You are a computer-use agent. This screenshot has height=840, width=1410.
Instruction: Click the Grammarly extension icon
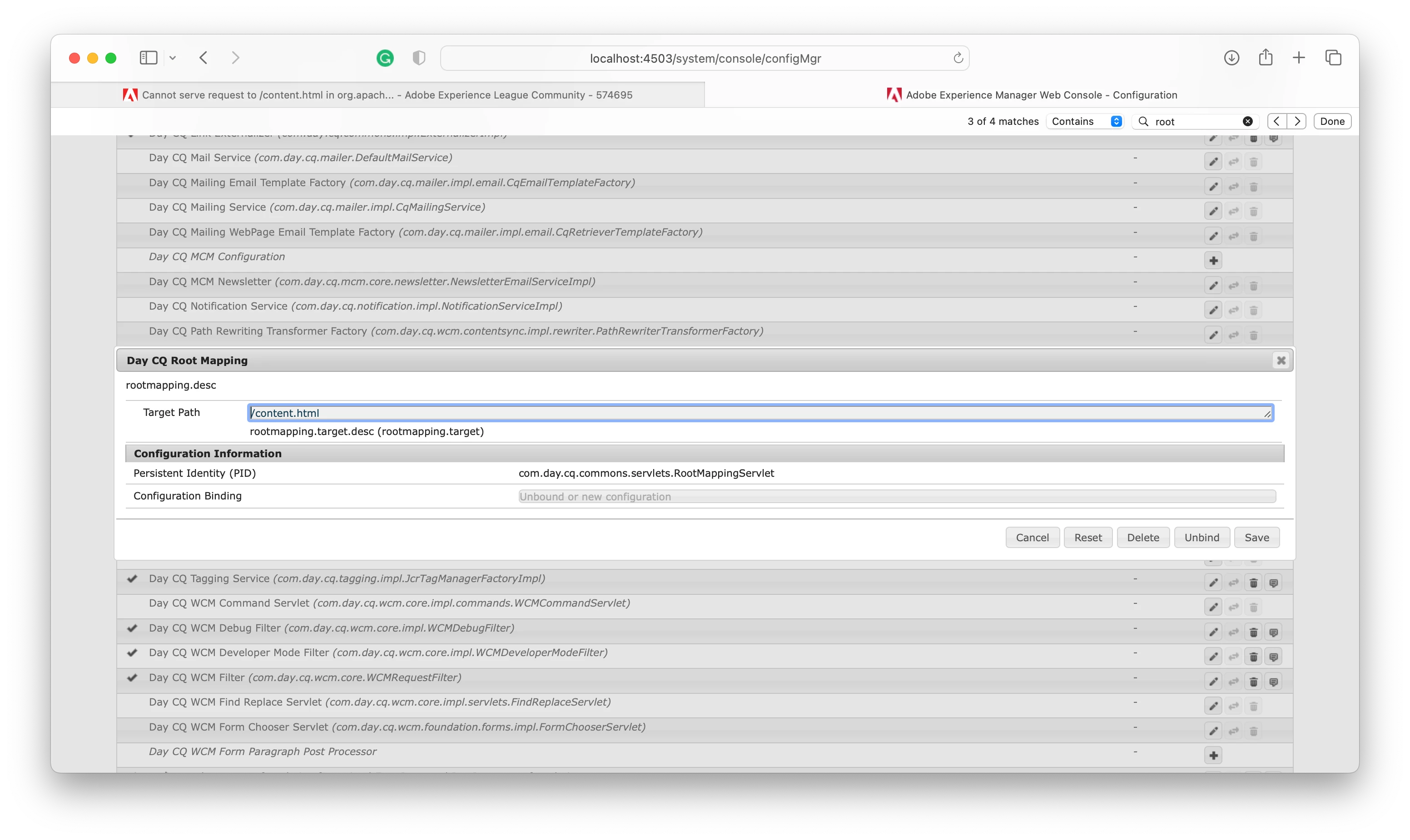(x=385, y=58)
